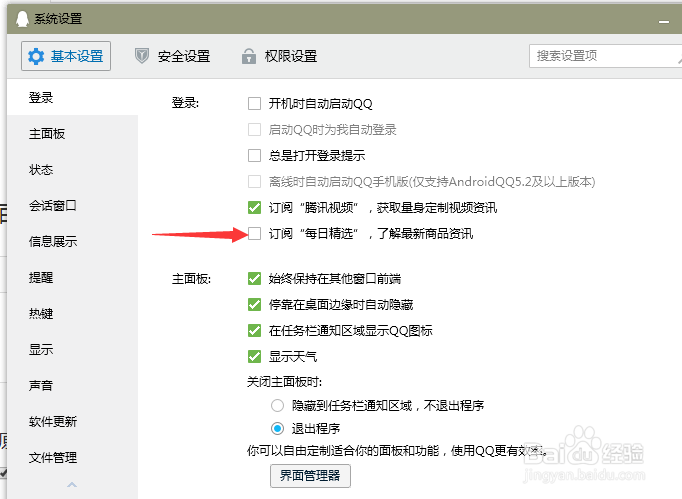Enable 总是打开登录提示 checkbox
The height and width of the screenshot is (499, 682).
(x=254, y=156)
